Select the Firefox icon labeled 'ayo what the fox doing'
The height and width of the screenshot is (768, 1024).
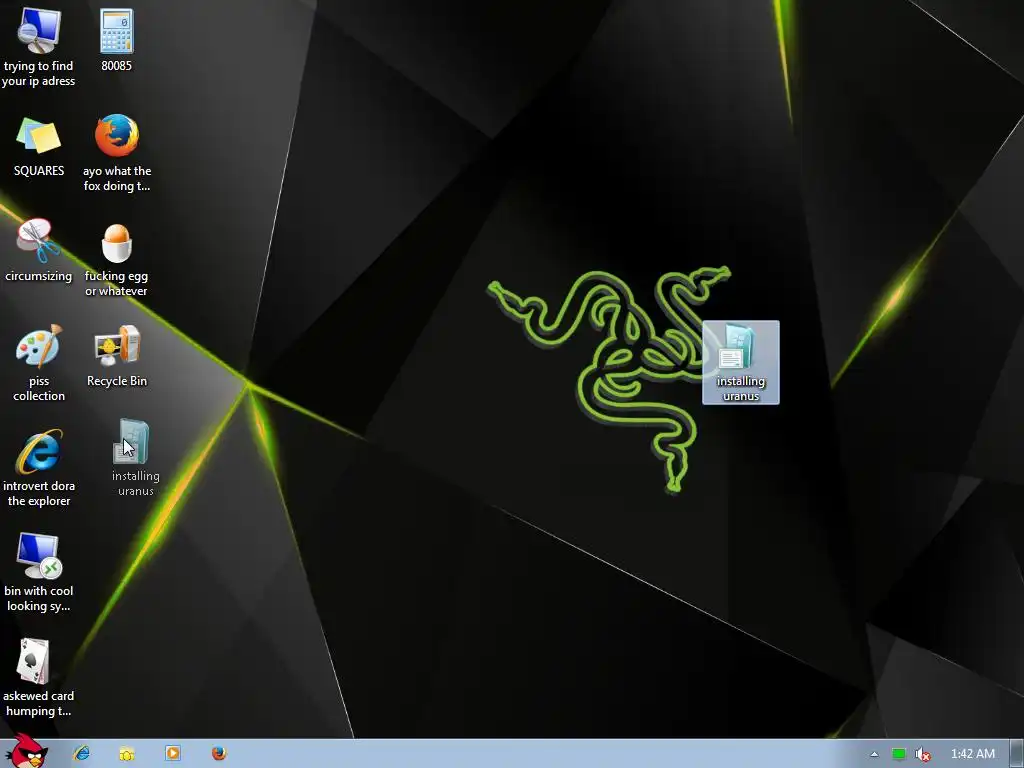(x=117, y=152)
